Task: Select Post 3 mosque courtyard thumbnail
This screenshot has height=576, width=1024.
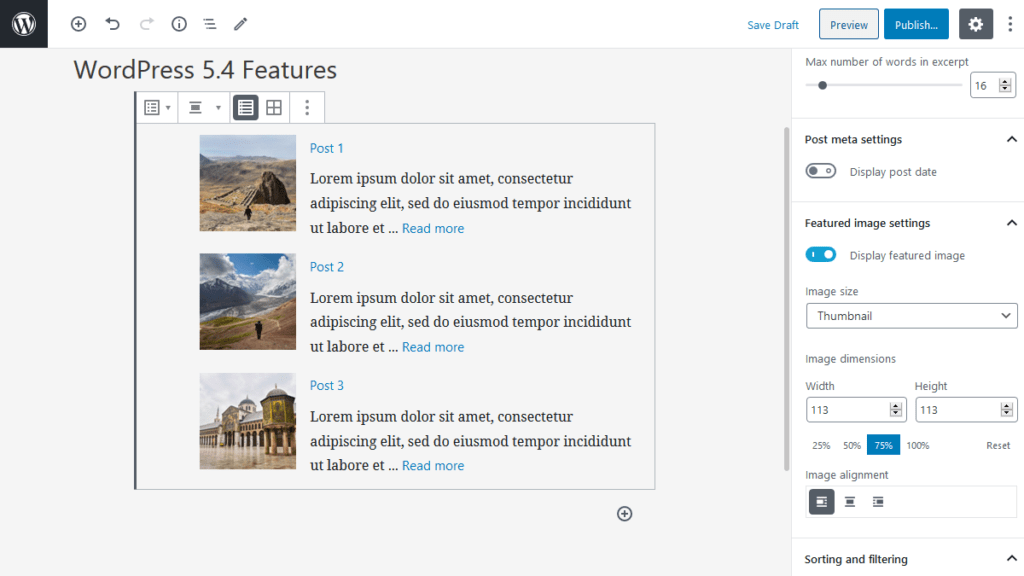Action: pos(248,421)
